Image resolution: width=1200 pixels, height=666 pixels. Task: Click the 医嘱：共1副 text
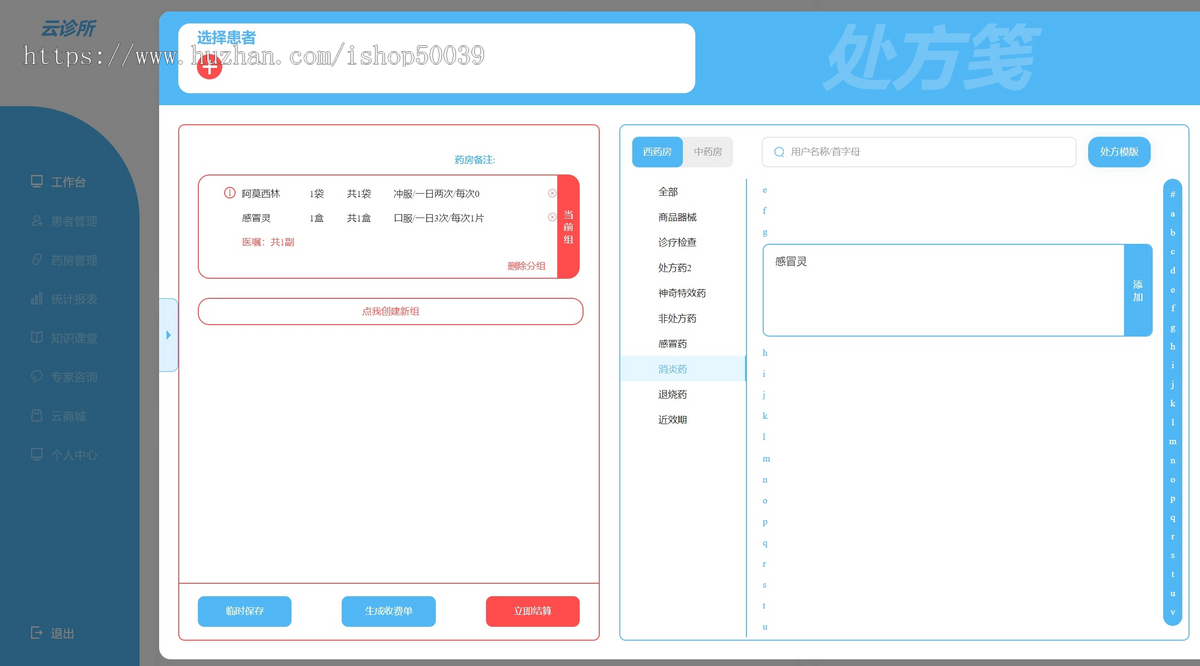pos(268,242)
